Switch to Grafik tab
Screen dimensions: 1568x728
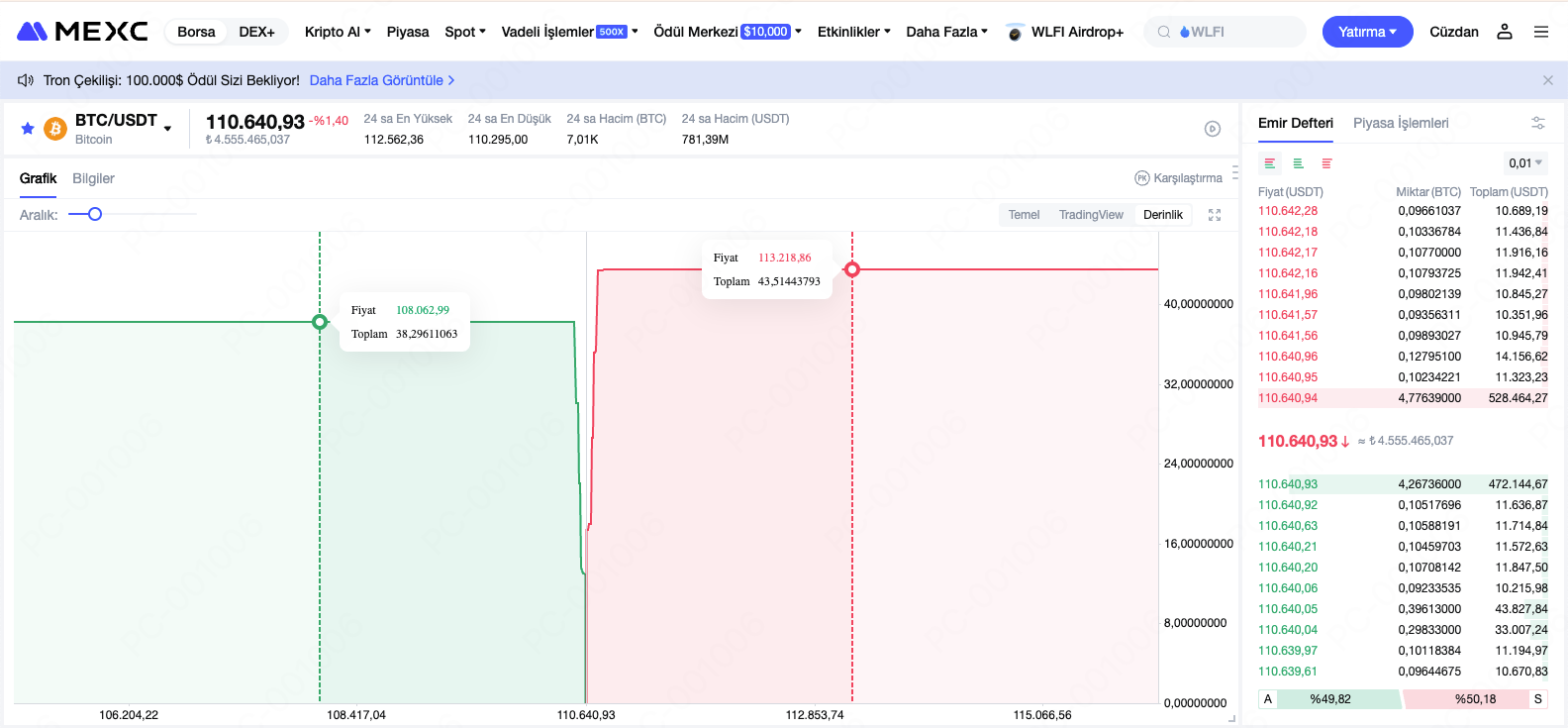click(x=39, y=178)
